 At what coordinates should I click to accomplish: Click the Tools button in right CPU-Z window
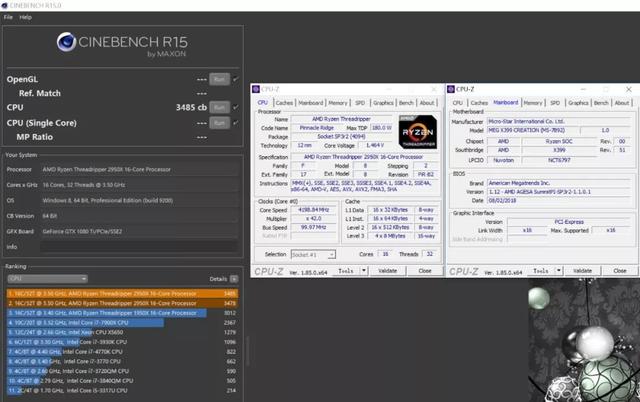click(x=541, y=271)
